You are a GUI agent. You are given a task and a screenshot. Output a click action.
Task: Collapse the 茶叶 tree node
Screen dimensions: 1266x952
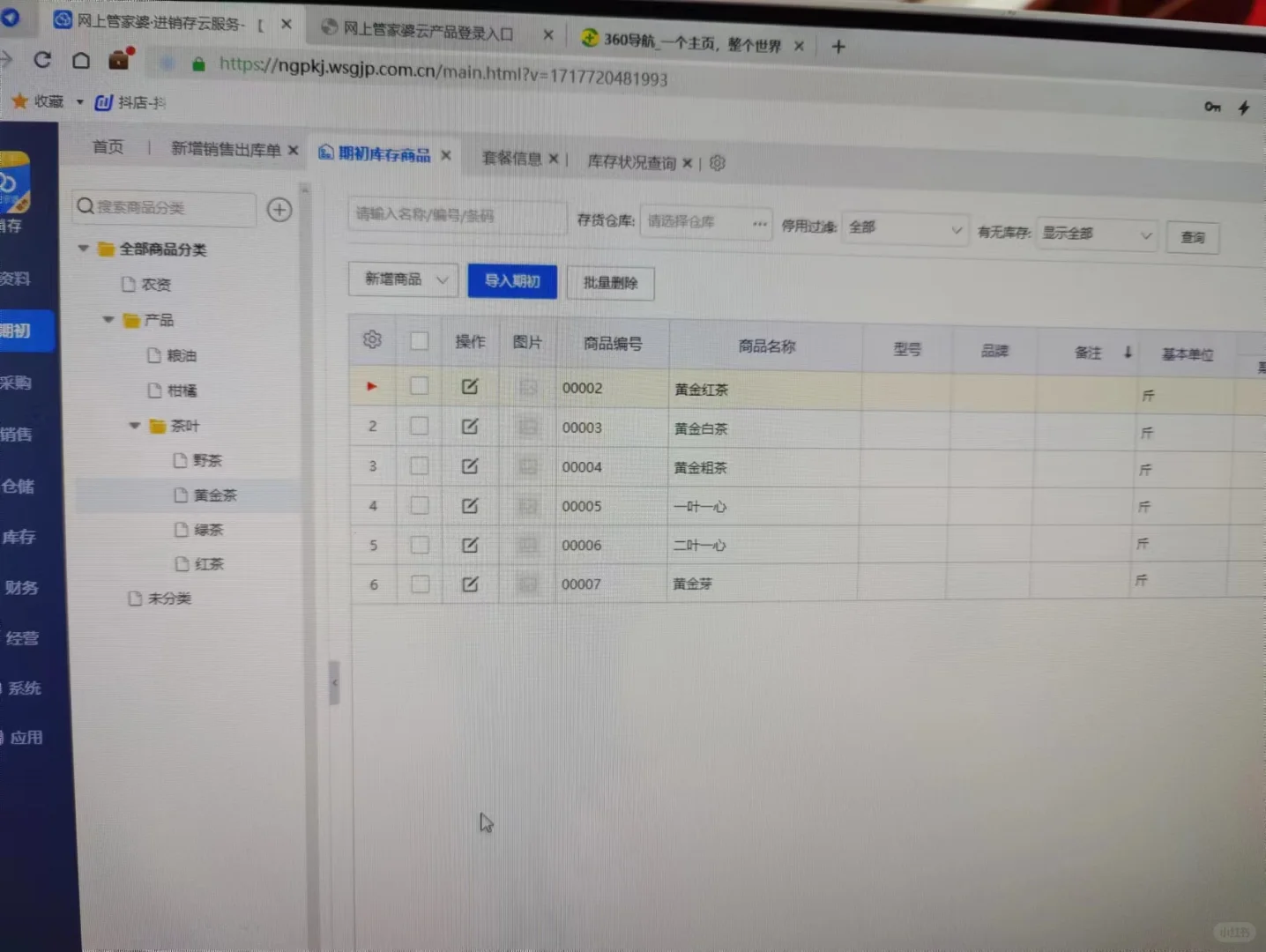[x=135, y=425]
